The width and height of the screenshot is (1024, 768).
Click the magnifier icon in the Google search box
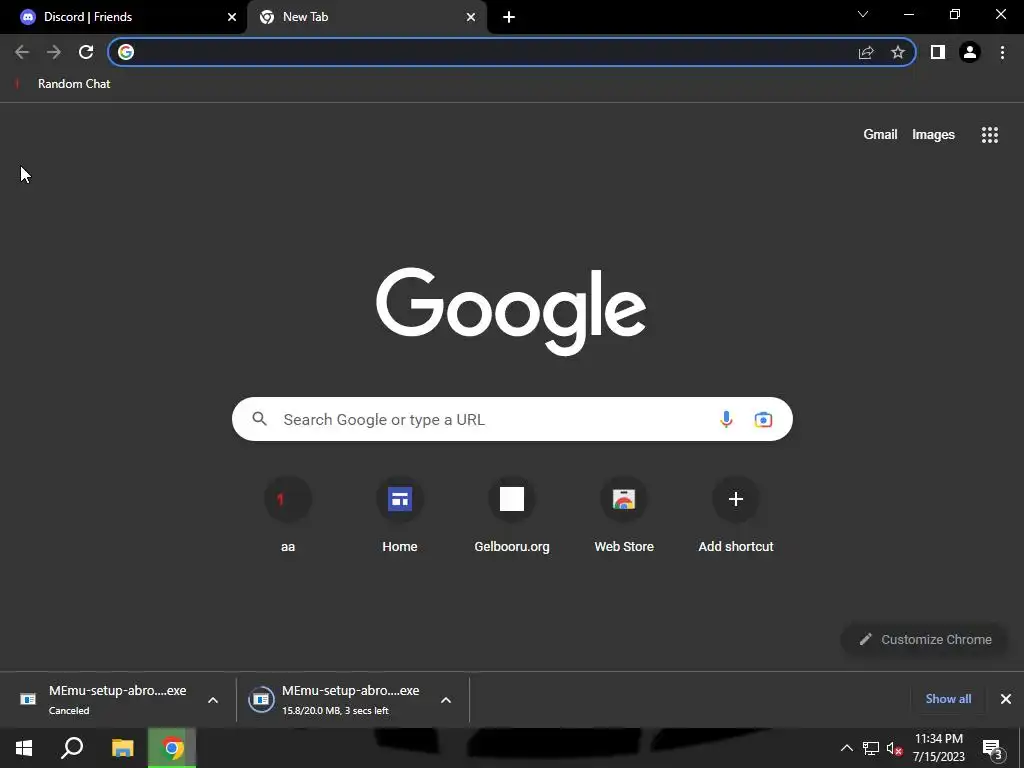pos(260,419)
